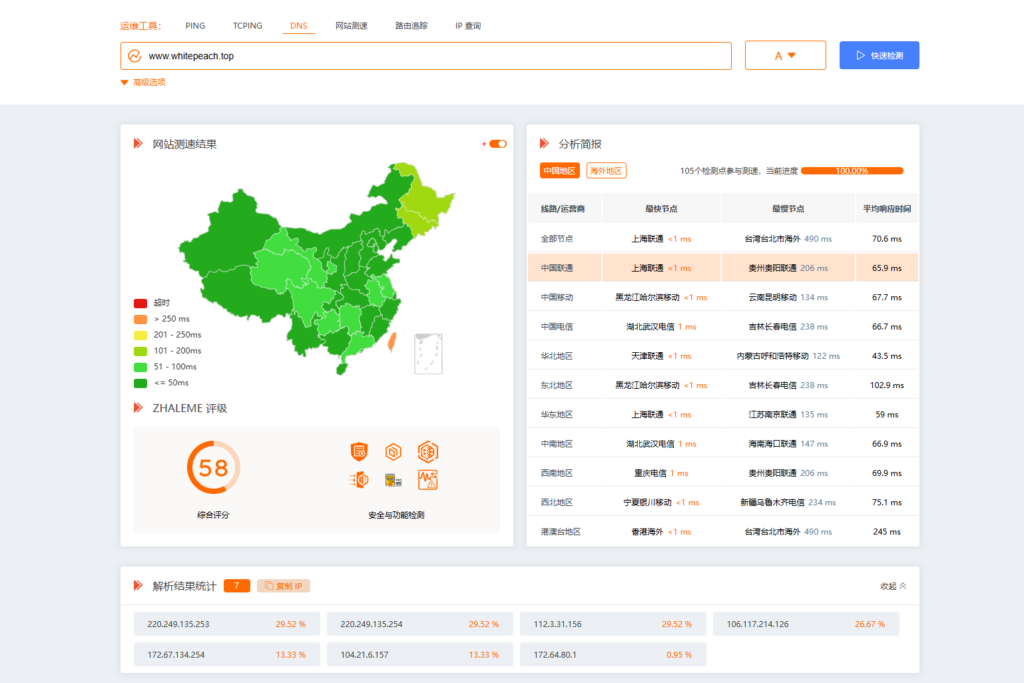Open the 路由追踪 tab
1024x683 pixels.
click(x=411, y=26)
